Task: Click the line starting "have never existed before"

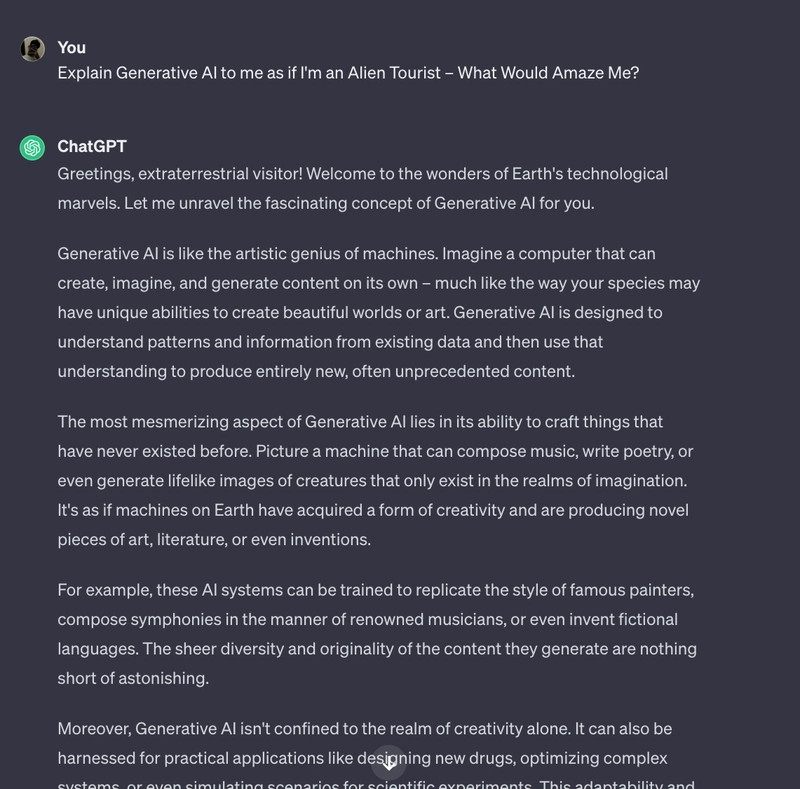Action: [375, 452]
